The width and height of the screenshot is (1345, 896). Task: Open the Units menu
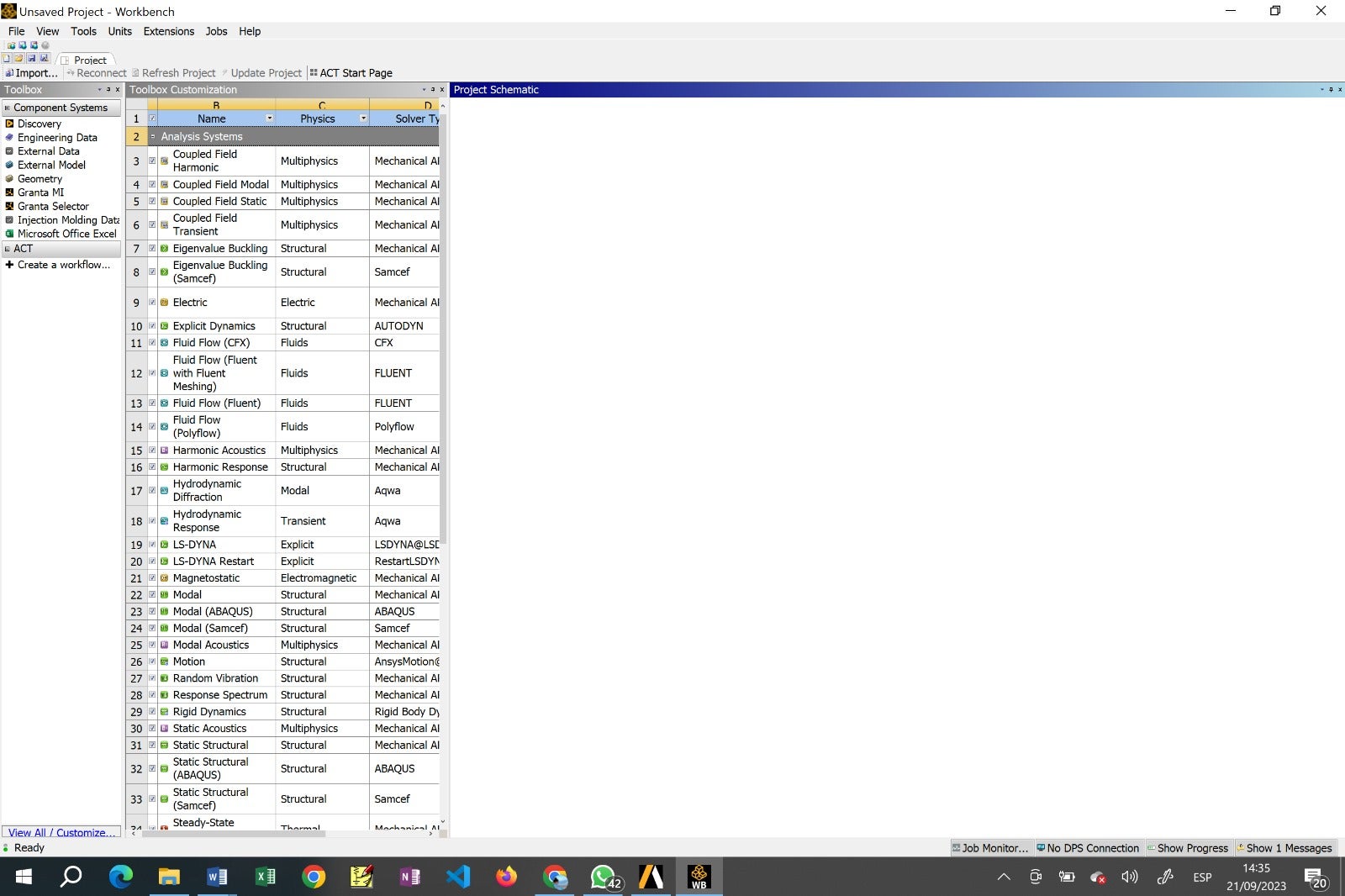click(119, 31)
